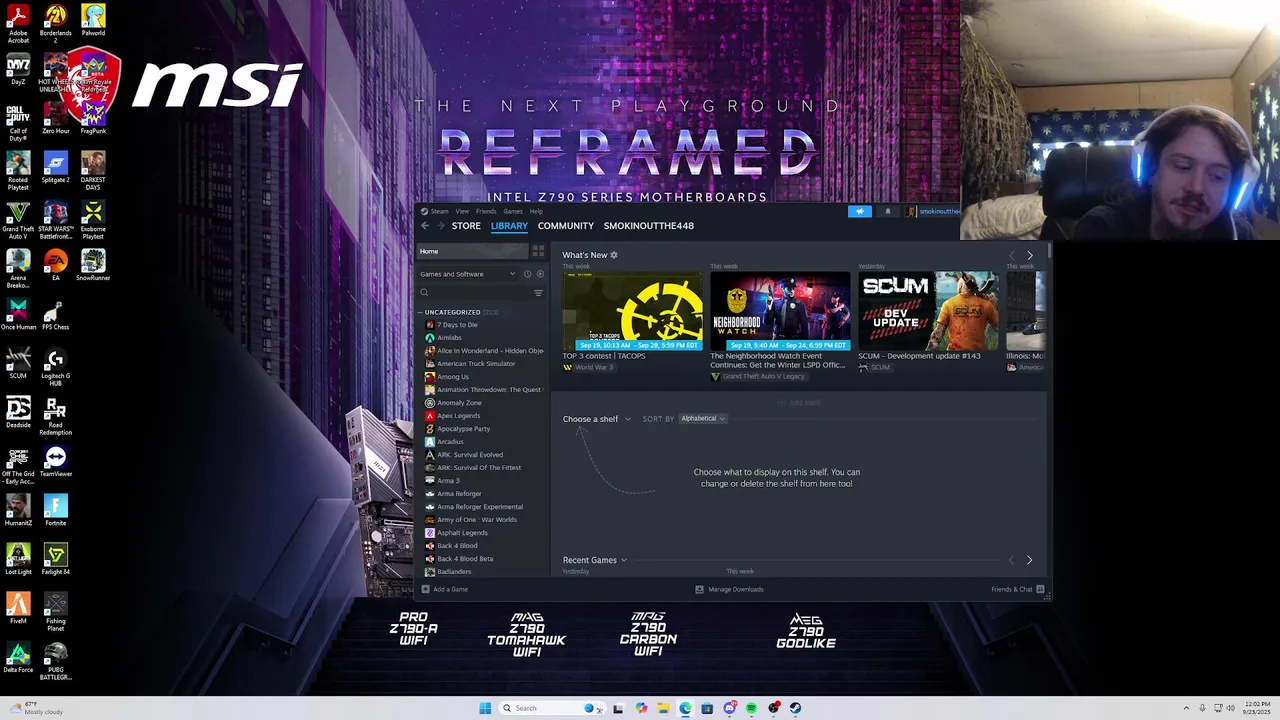Screen dimensions: 1280x720
Task: Click the Windows Start button
Action: (485, 708)
